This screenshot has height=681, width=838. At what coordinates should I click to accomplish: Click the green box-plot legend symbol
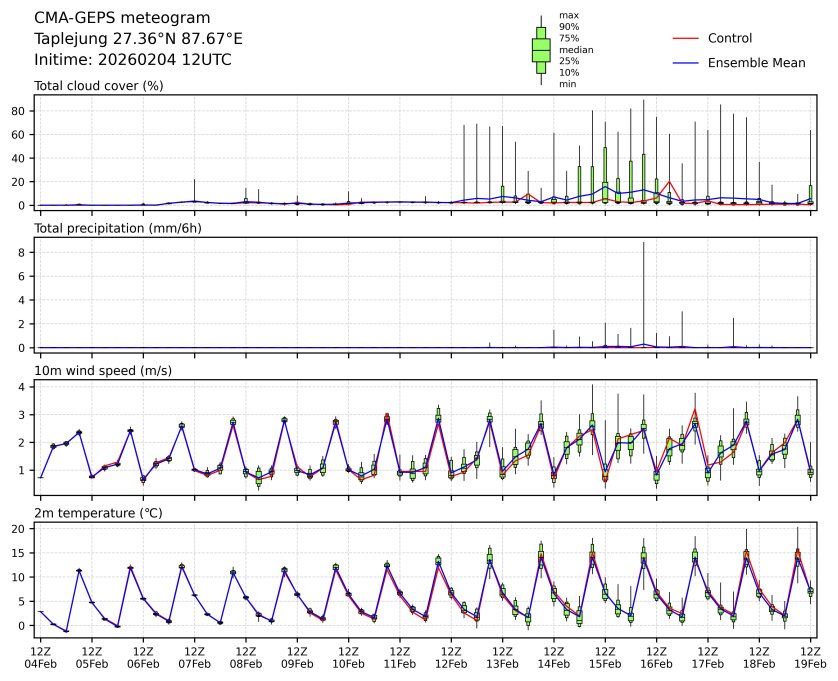(x=541, y=50)
